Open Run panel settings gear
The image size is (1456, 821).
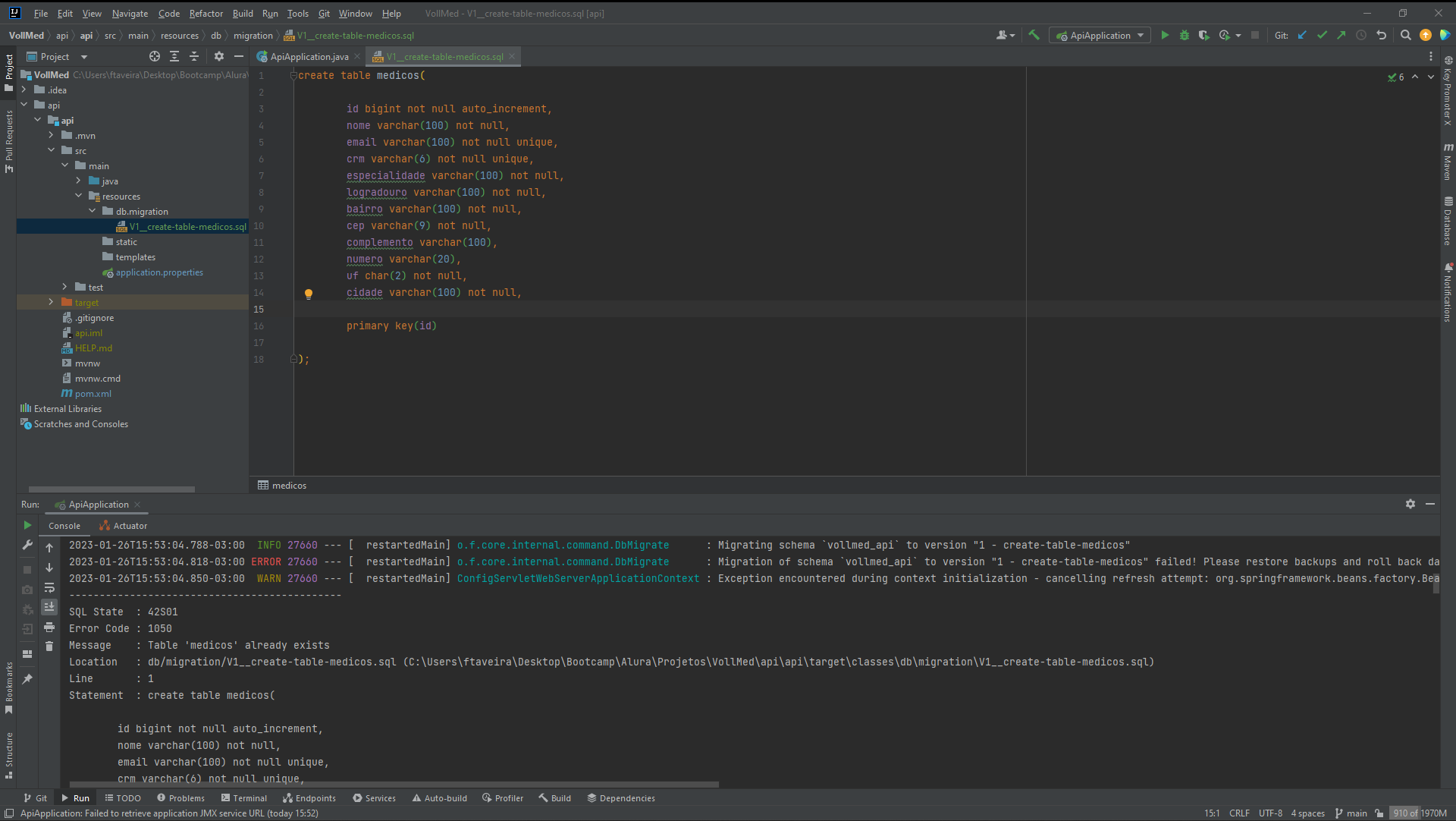pyautogui.click(x=1410, y=504)
